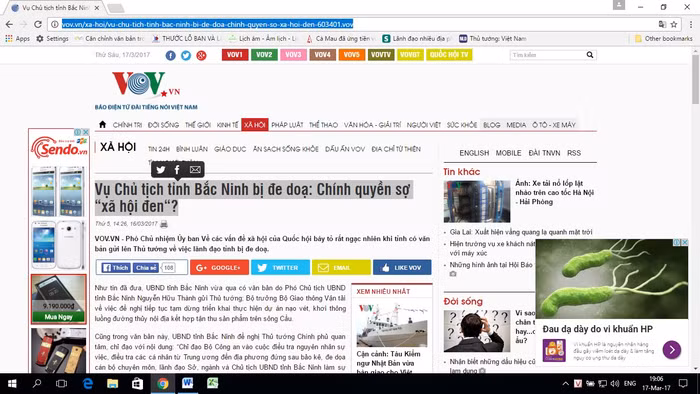Click Facebook Thích like button

115,268
